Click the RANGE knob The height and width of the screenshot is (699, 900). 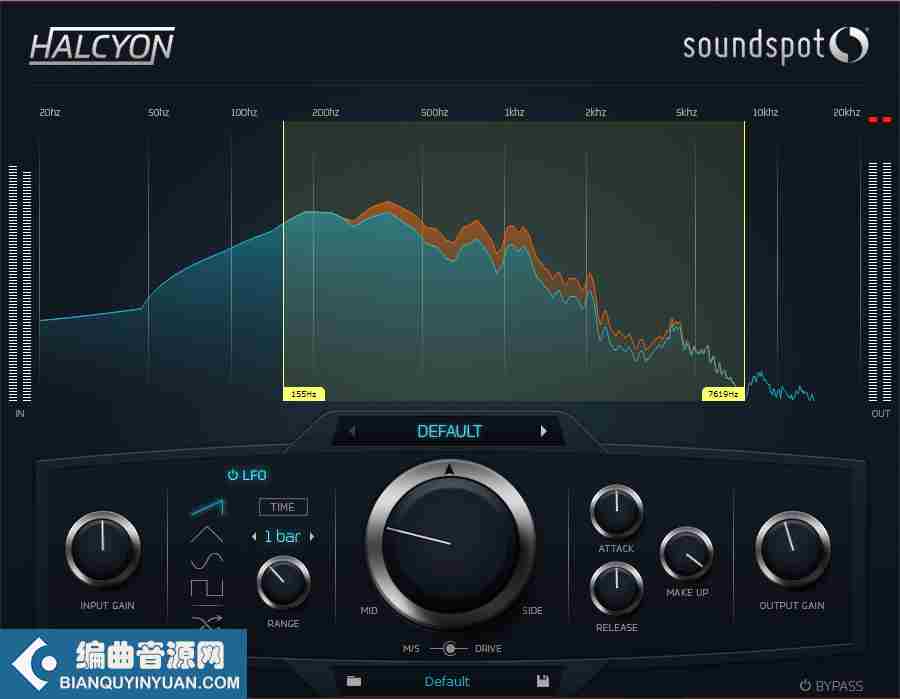(x=283, y=582)
